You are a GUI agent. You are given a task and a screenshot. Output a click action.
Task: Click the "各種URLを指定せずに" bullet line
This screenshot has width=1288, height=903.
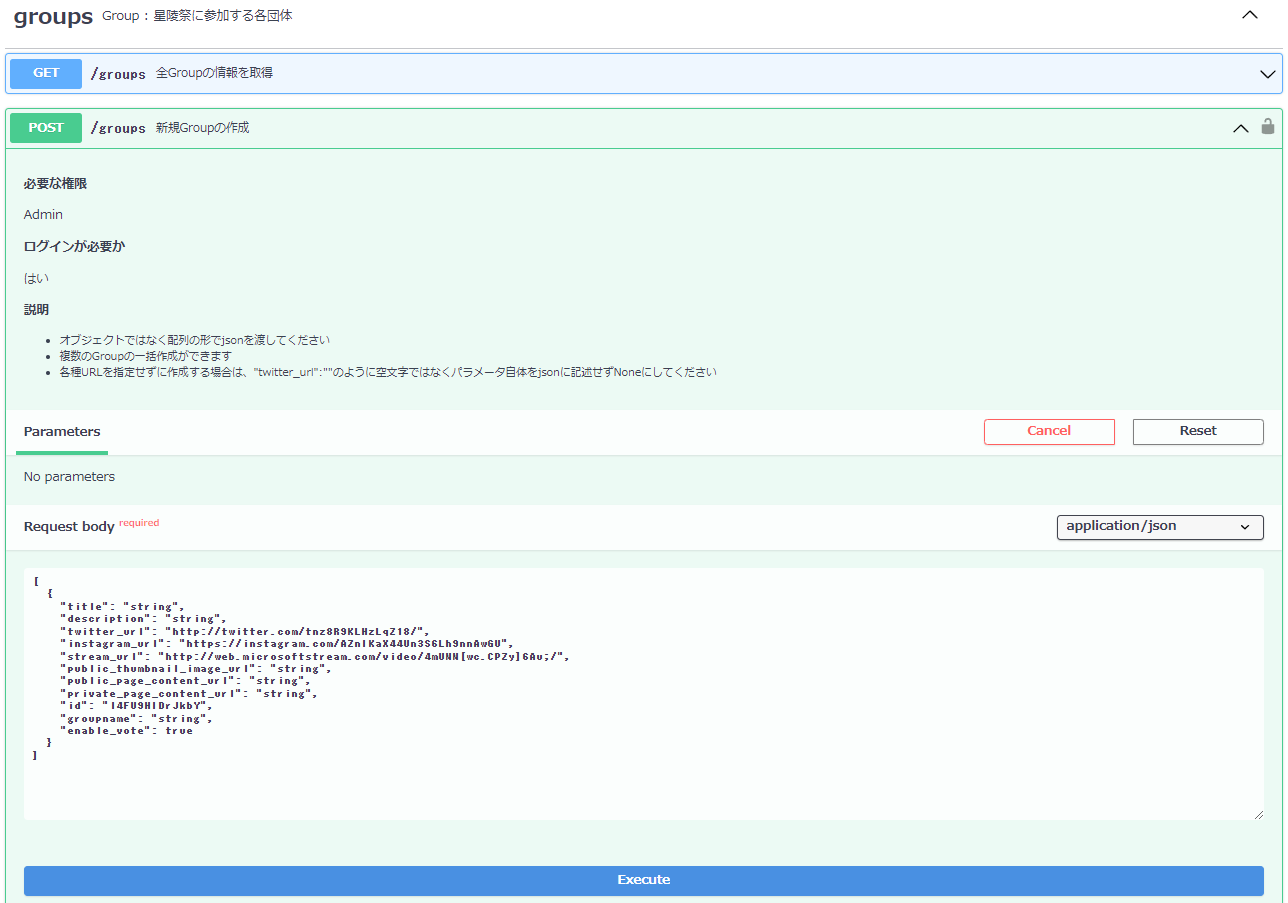point(388,372)
